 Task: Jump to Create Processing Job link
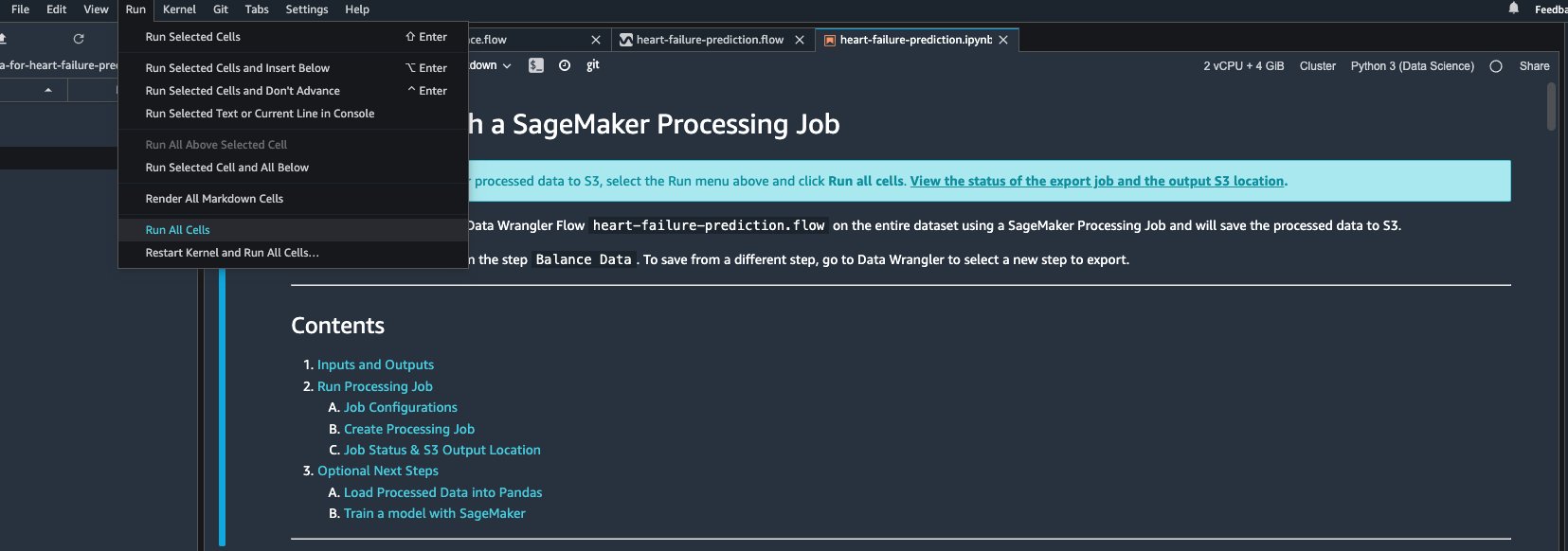pos(409,429)
